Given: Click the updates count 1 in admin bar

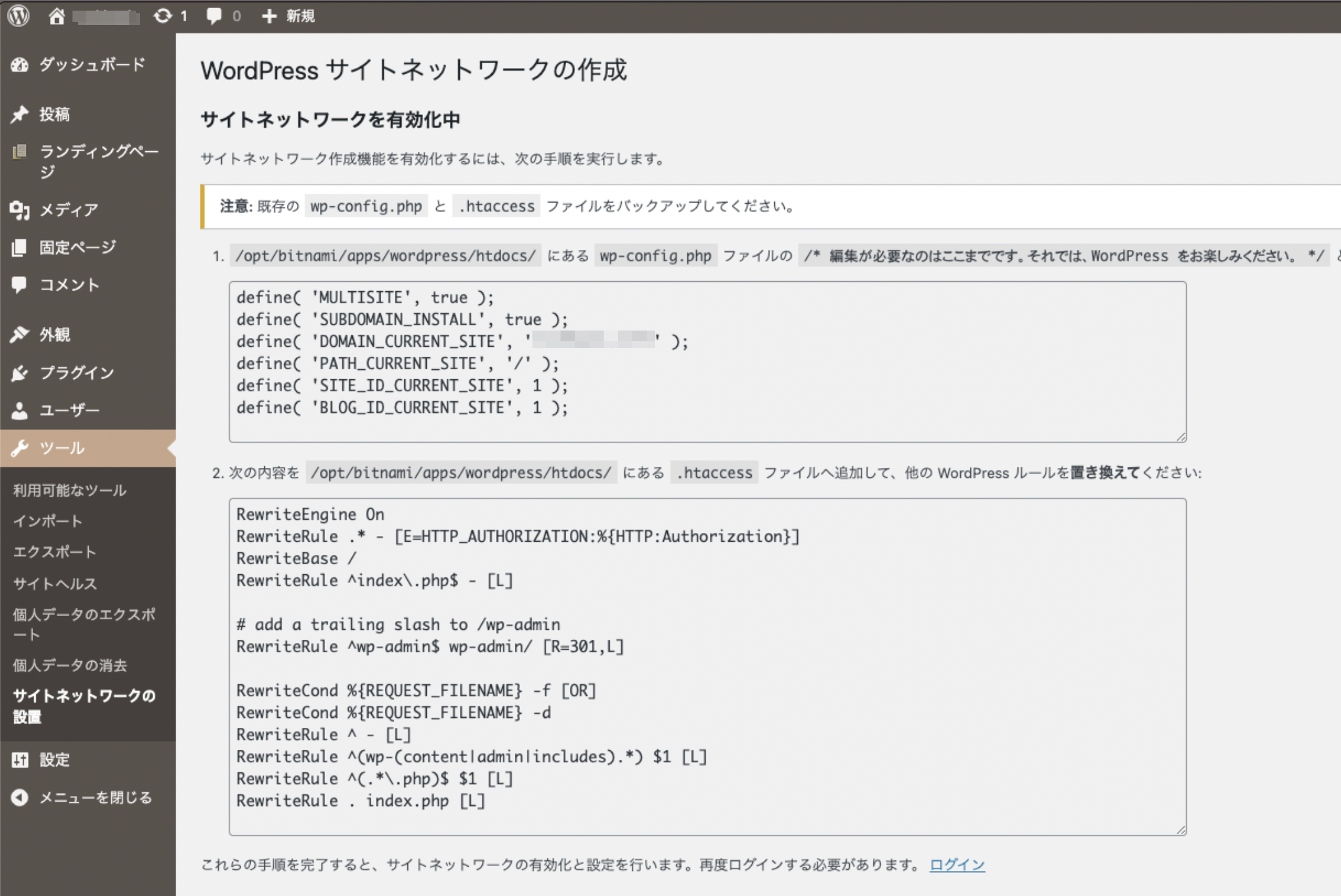Looking at the screenshot, I should click(184, 16).
